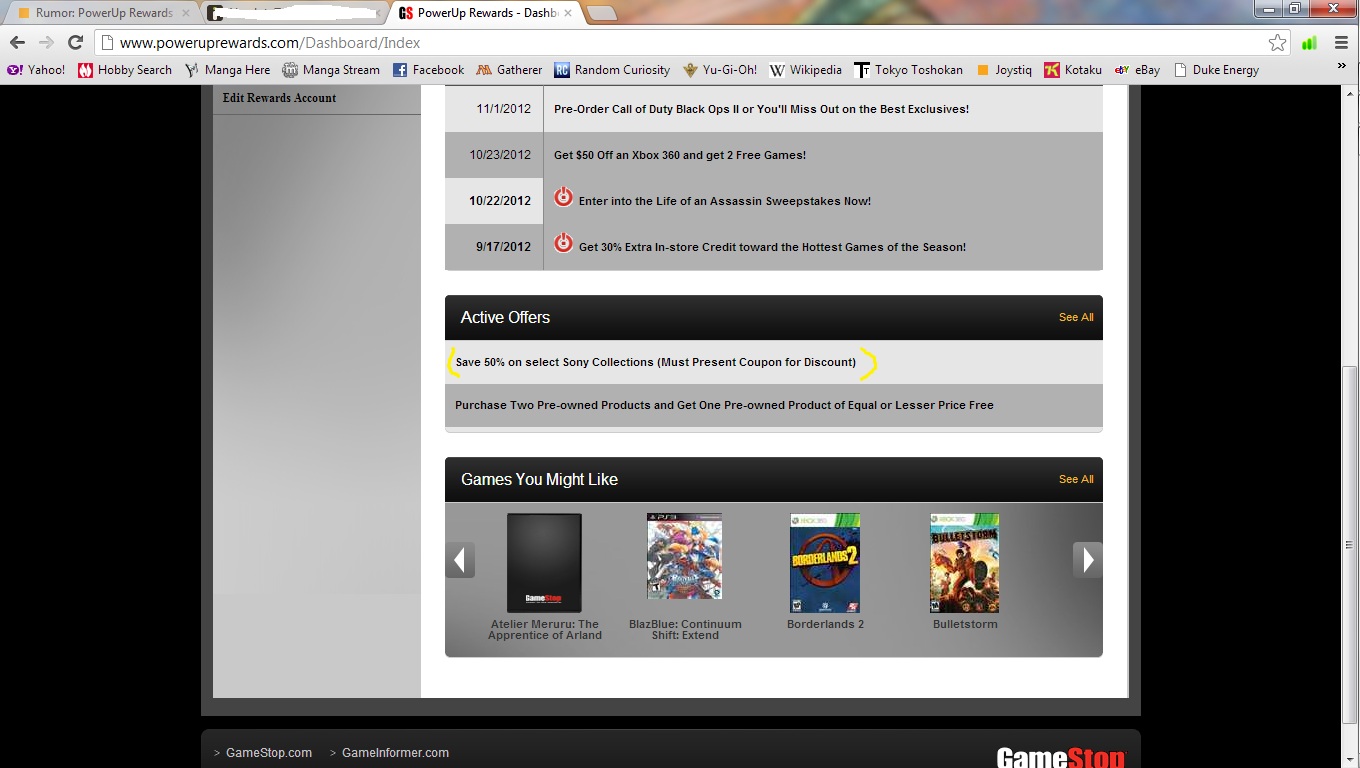Visit GameInformer.com from the footer
Viewport: 1360px width, 768px height.
395,753
